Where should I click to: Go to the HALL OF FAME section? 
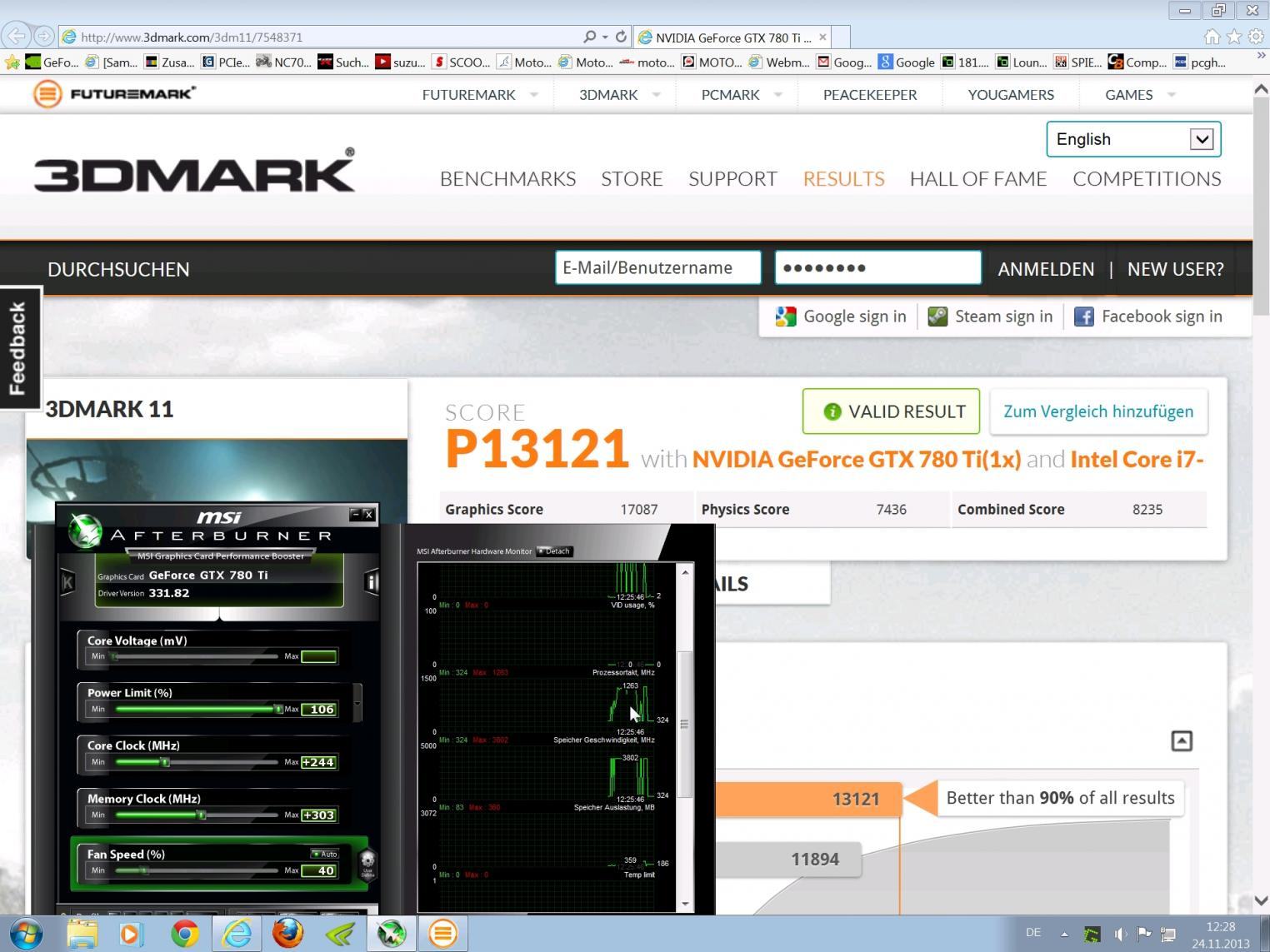click(978, 179)
